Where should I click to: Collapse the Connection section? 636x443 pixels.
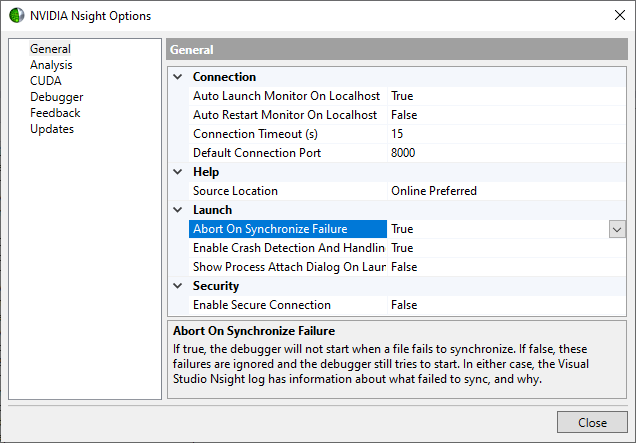point(178,77)
